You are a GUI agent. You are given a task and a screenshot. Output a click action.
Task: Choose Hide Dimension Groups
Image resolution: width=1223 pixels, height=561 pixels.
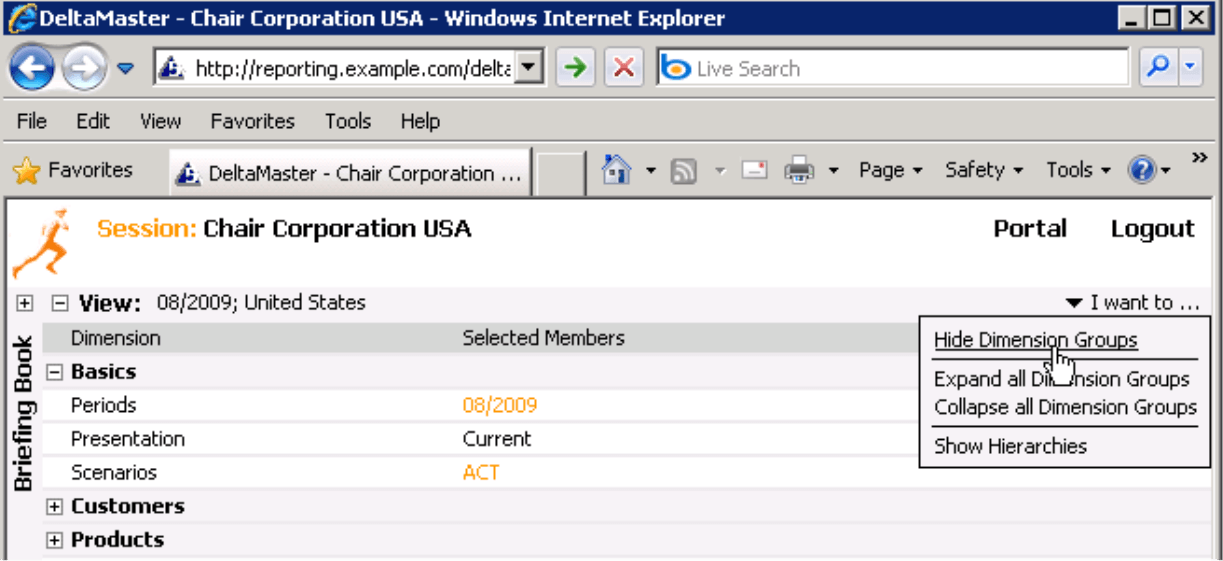[x=1035, y=340]
